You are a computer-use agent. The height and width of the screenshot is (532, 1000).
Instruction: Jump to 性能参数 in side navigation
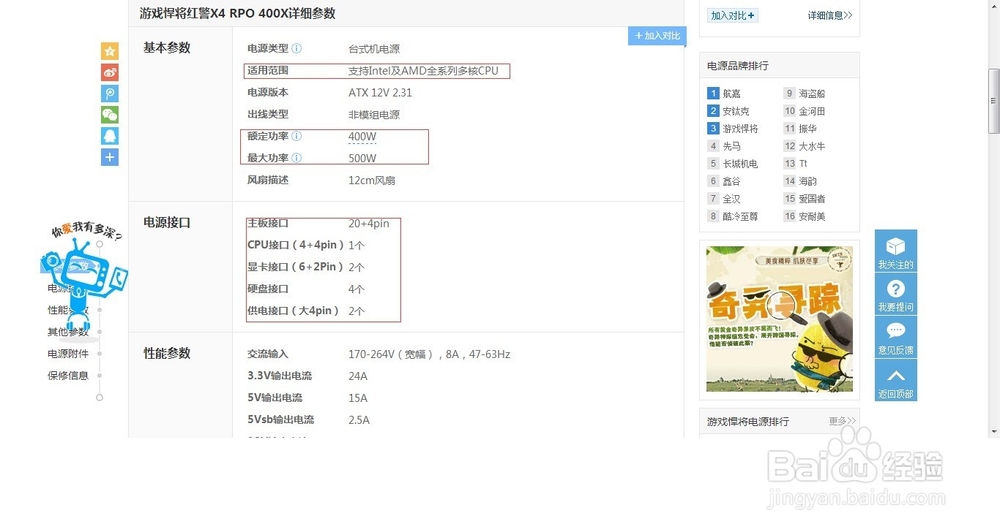pyautogui.click(x=68, y=310)
